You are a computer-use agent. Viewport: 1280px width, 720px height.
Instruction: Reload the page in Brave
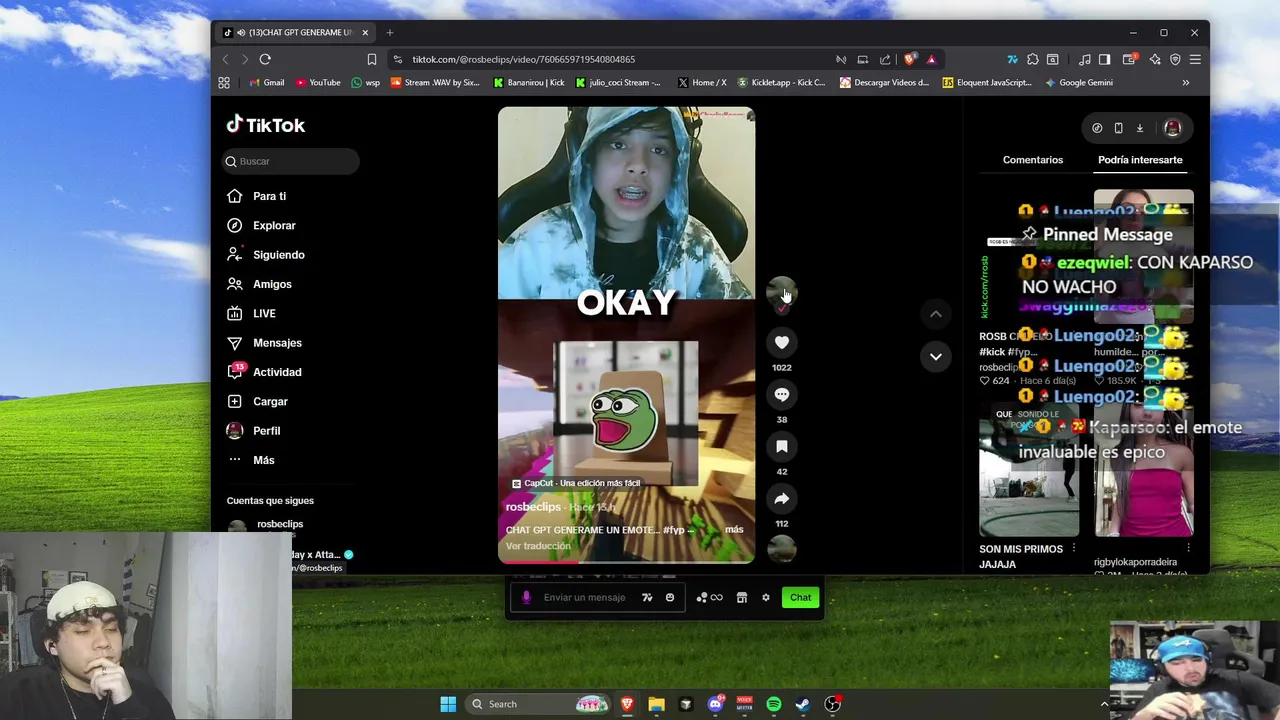265,59
